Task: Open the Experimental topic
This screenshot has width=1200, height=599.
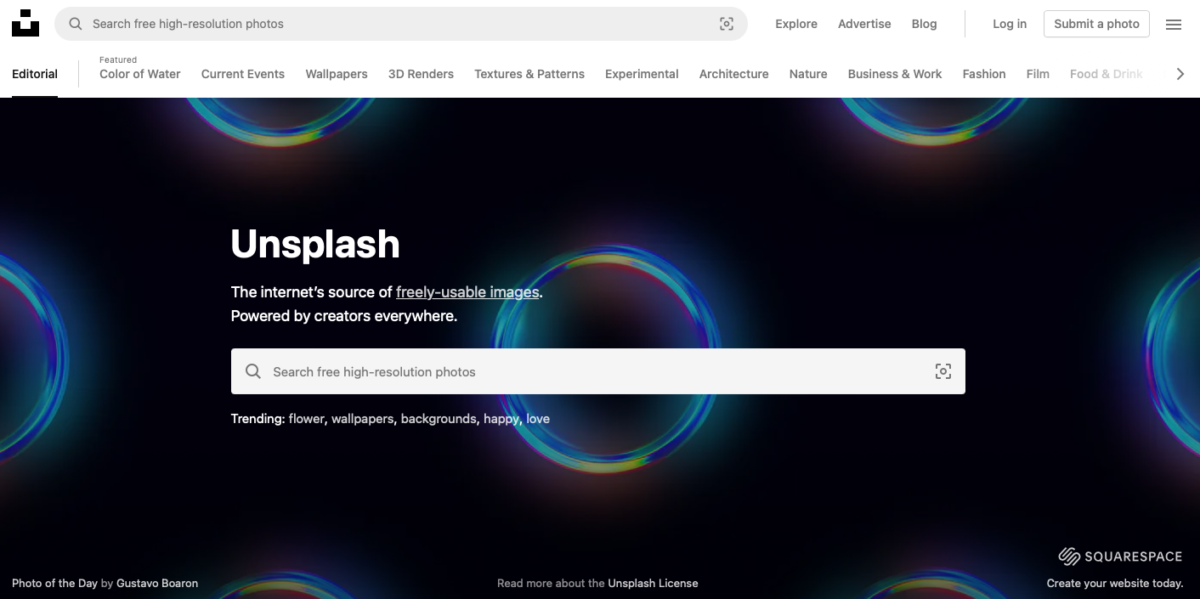Action: (x=642, y=74)
